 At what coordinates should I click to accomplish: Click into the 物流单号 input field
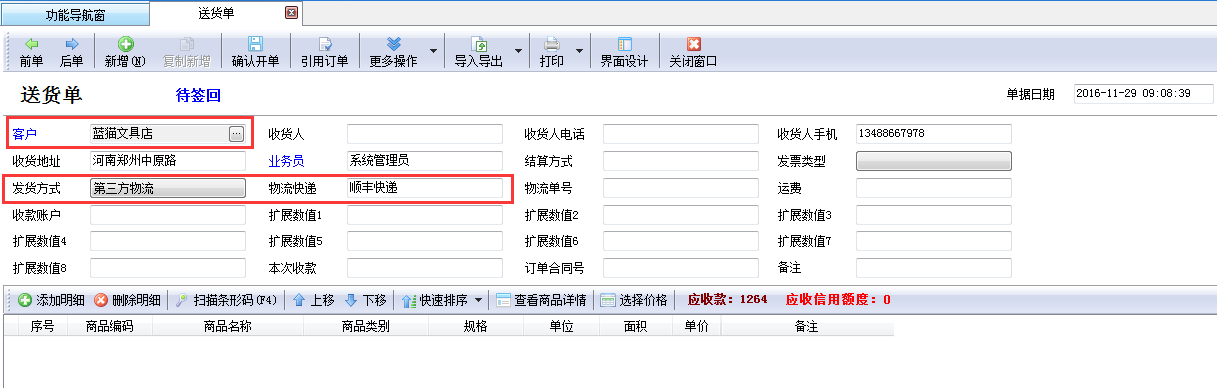coord(680,188)
